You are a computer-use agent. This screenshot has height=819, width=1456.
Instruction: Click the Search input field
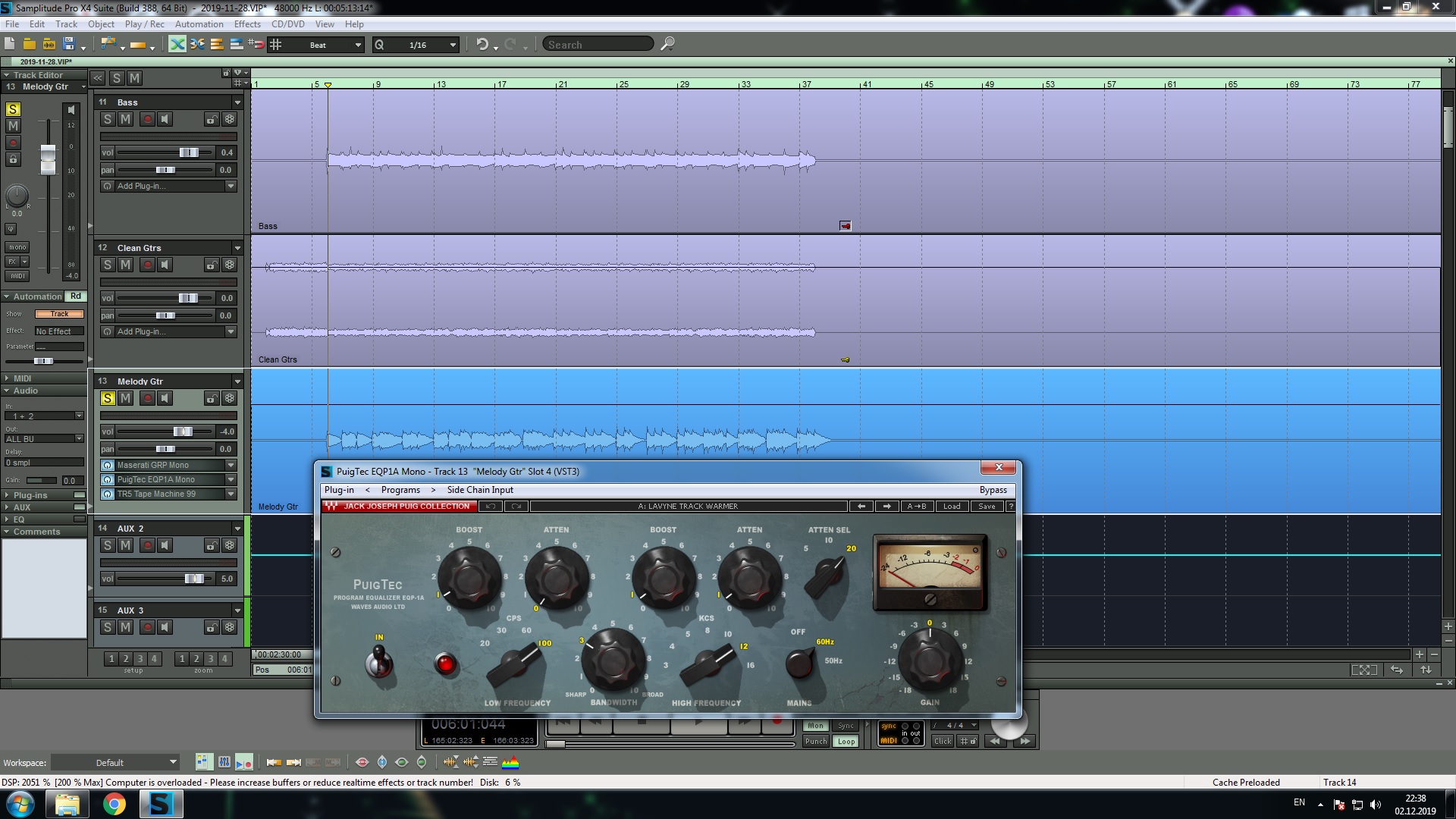(x=598, y=44)
